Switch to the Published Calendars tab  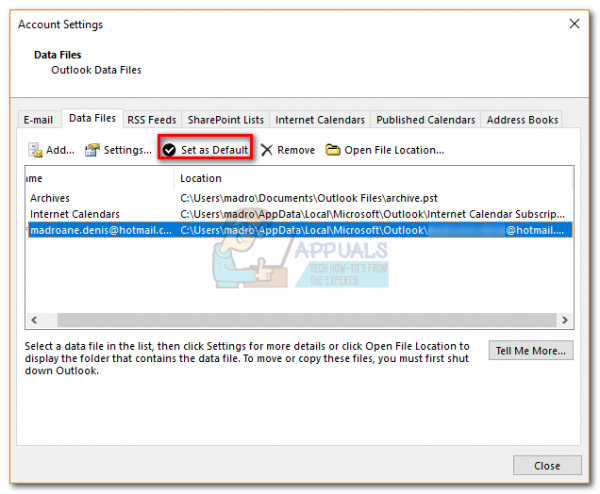pos(426,120)
